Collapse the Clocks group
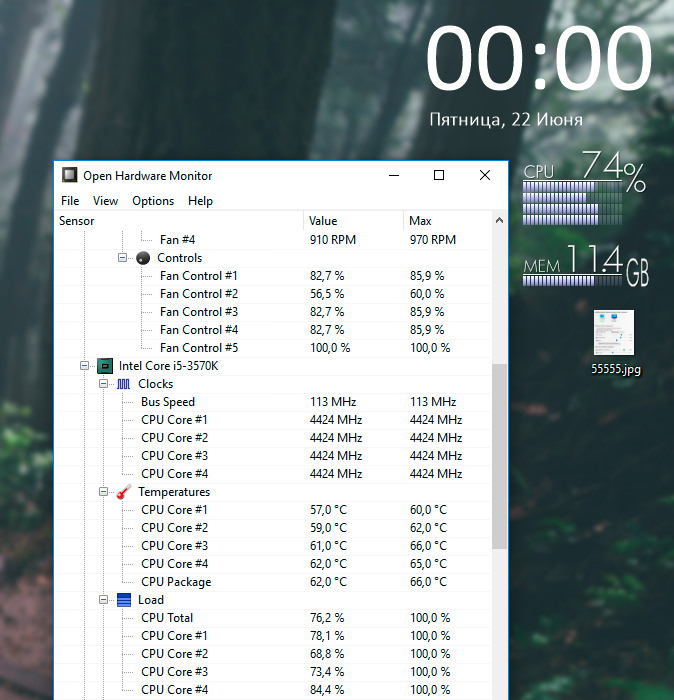The width and height of the screenshot is (674, 700). pyautogui.click(x=103, y=383)
